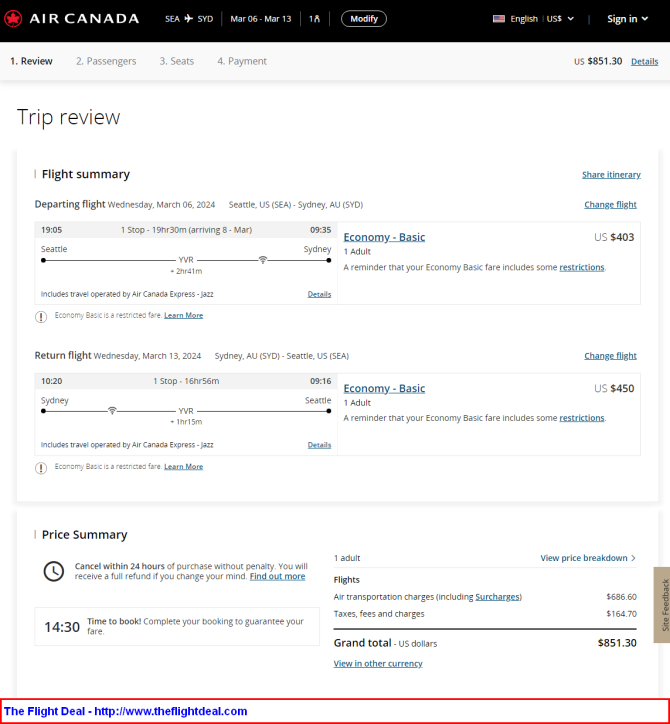
Task: Click Learn More under return flight
Action: [x=183, y=466]
